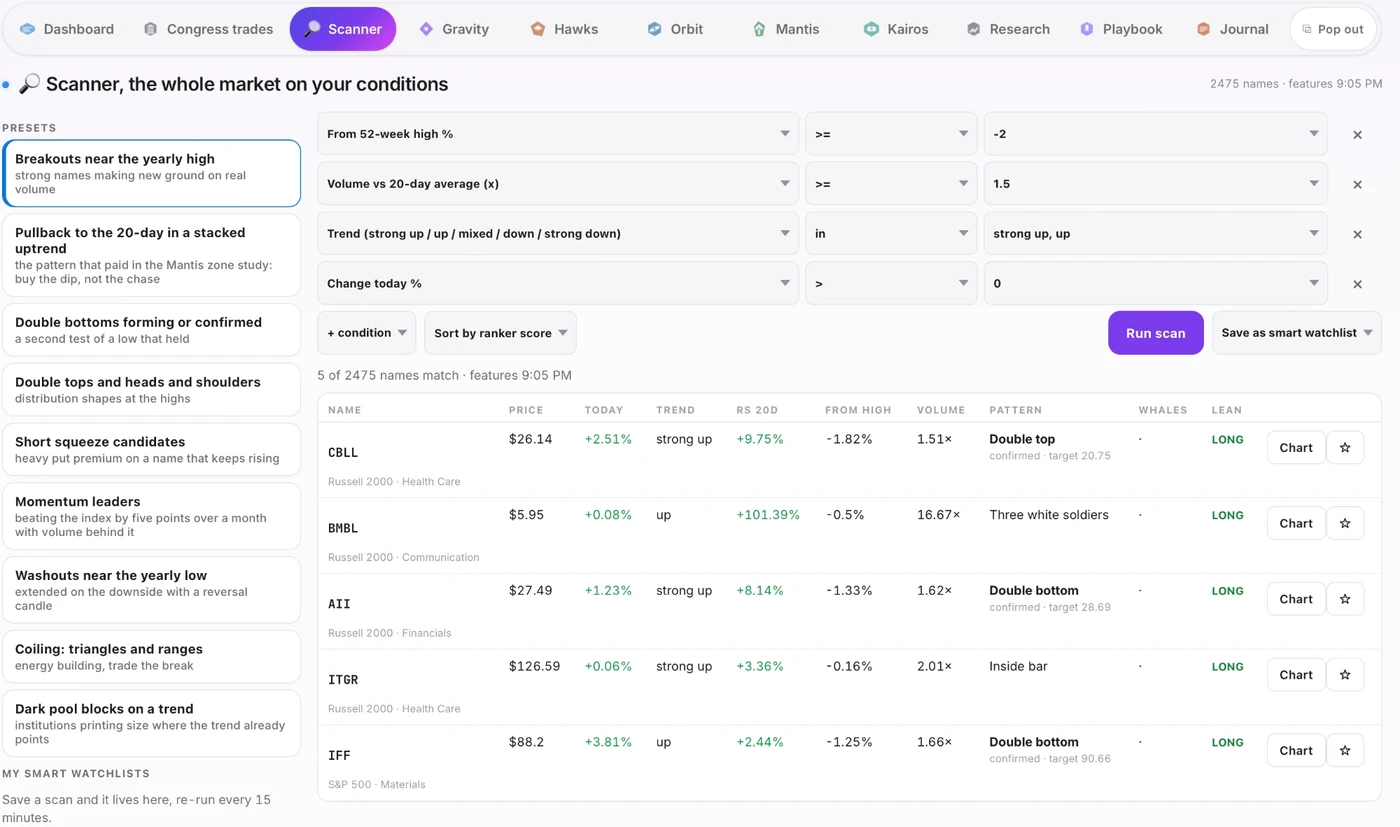The image size is (1400, 827).
Task: Star the AII row as favorite
Action: click(x=1345, y=599)
